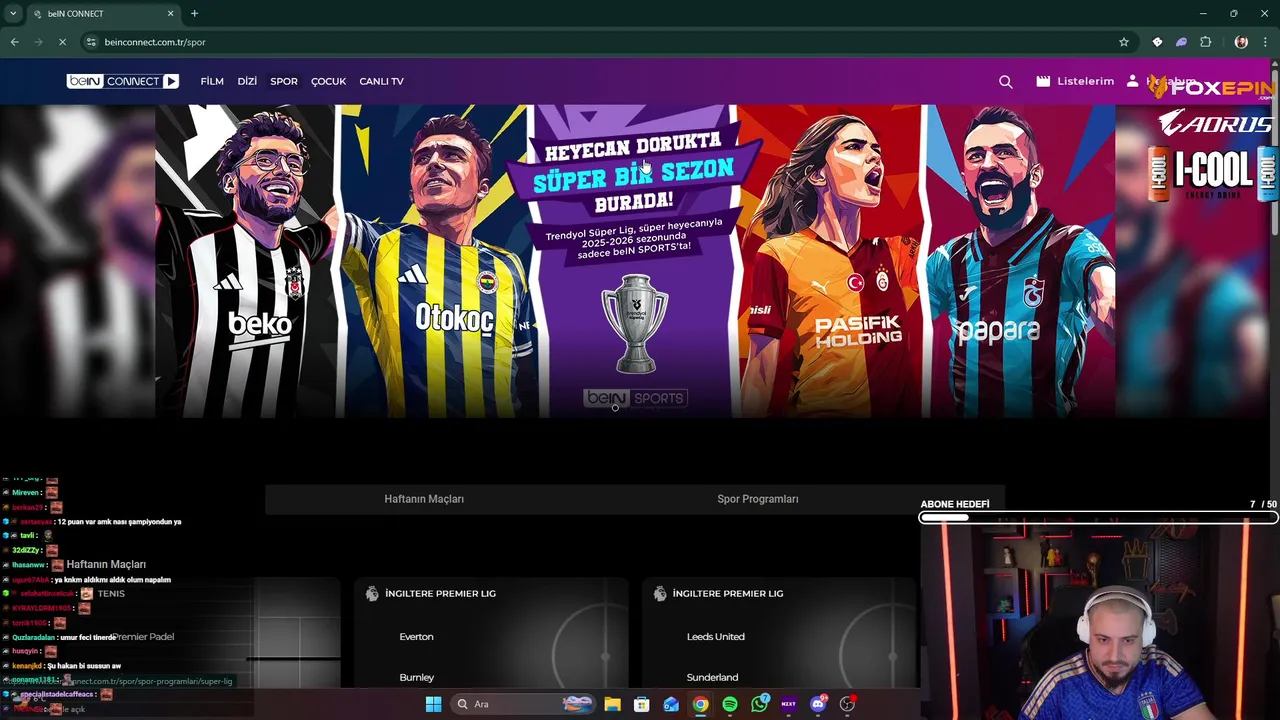The width and height of the screenshot is (1280, 720).
Task: Open Microsoft Store from taskbar
Action: click(x=642, y=704)
